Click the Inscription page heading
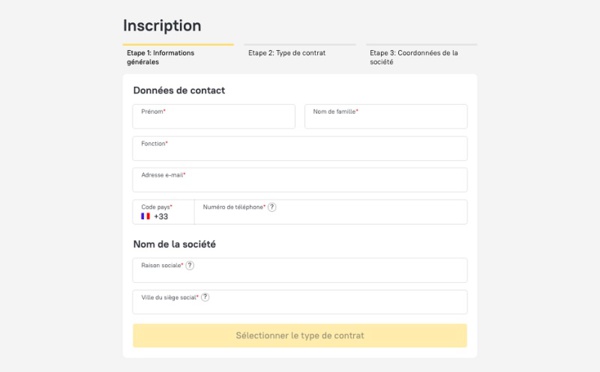Viewport: 600px width, 372px height. [x=162, y=26]
